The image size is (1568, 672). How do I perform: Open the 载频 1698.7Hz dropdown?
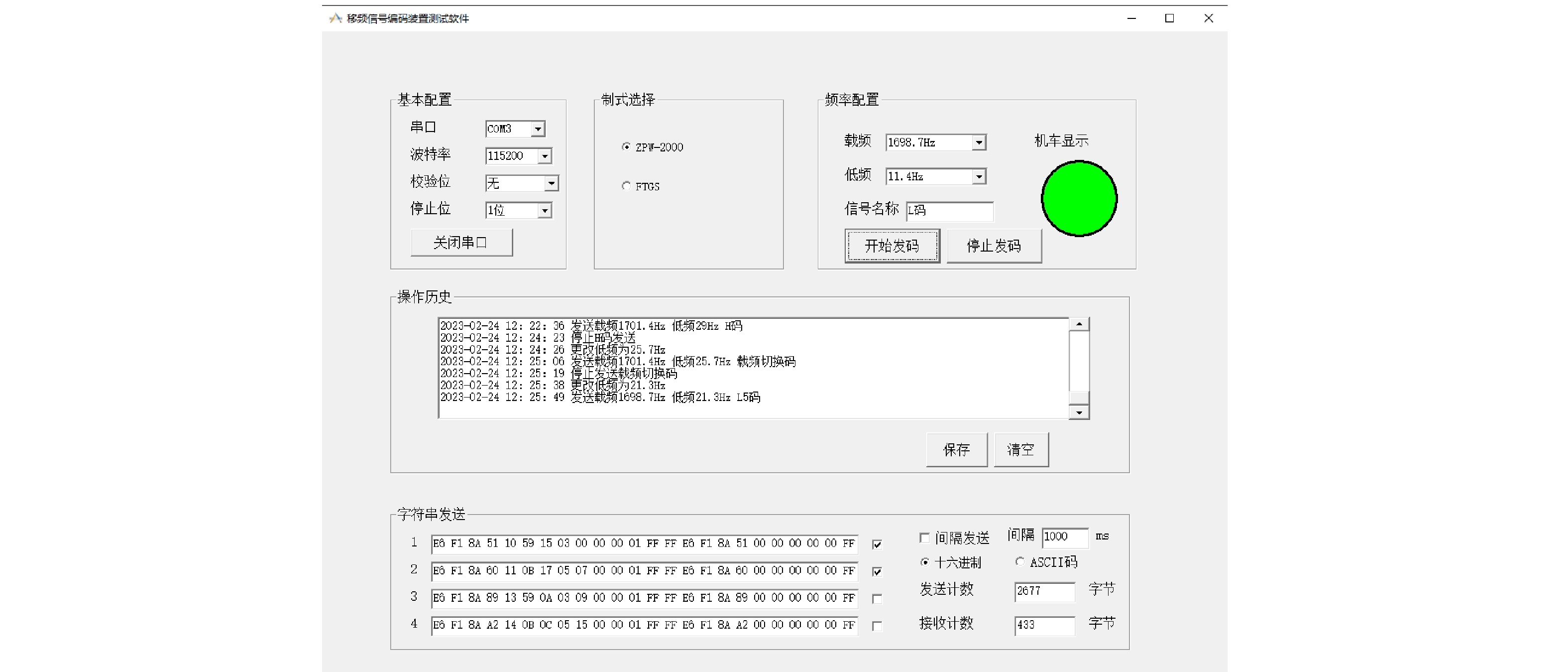pyautogui.click(x=979, y=142)
